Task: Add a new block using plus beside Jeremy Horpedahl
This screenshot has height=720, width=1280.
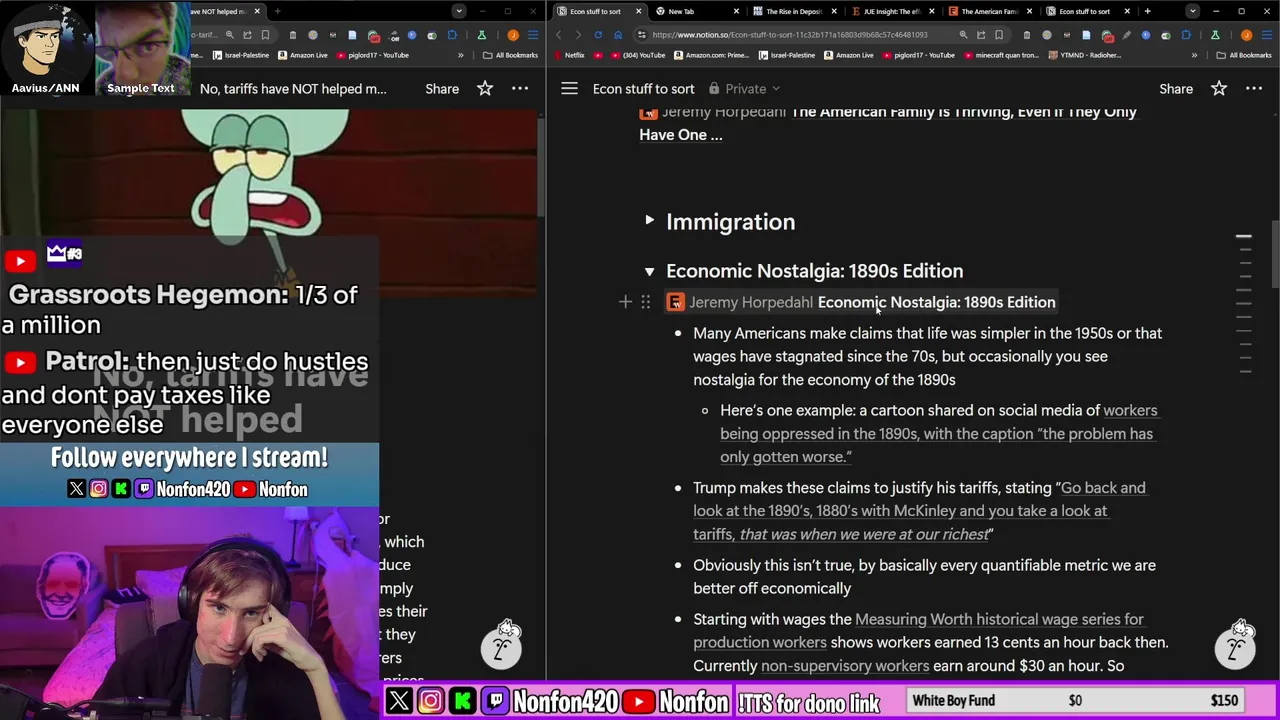Action: click(625, 302)
